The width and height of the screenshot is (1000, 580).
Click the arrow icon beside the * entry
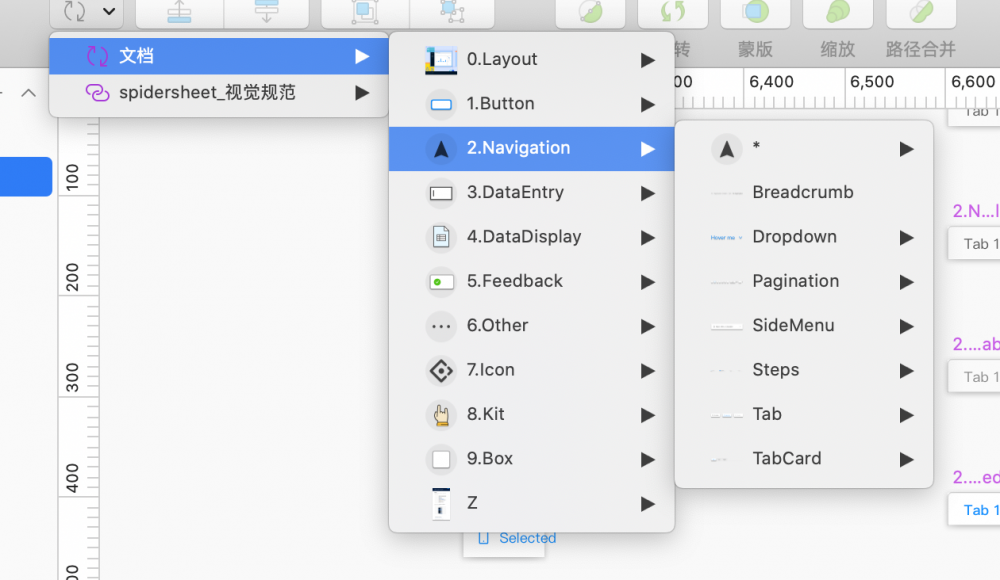point(726,149)
